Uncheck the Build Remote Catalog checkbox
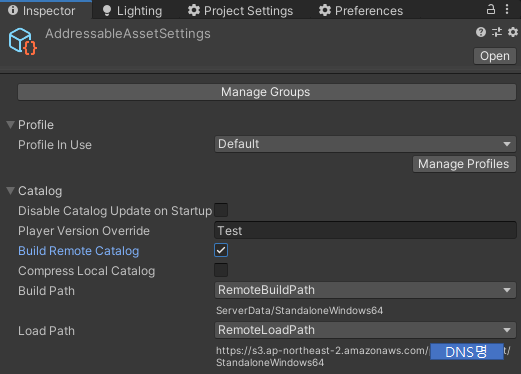The width and height of the screenshot is (521, 374). (x=221, y=250)
